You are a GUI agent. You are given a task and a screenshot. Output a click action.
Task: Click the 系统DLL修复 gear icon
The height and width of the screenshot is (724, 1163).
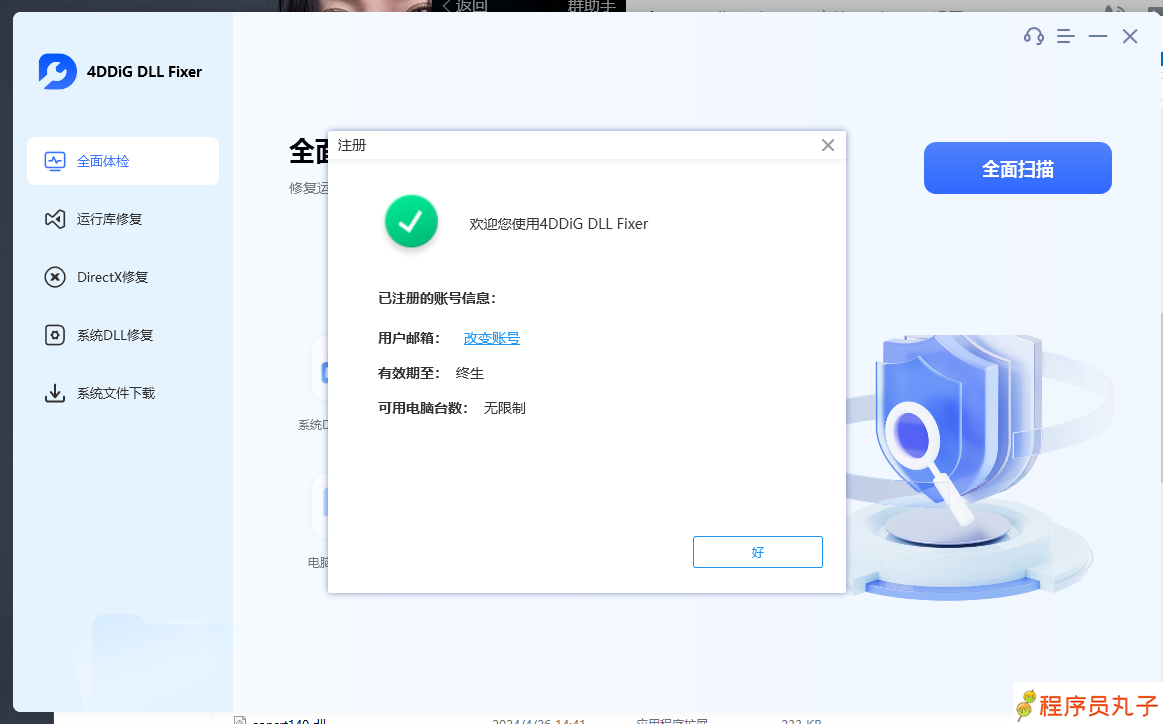(x=55, y=335)
